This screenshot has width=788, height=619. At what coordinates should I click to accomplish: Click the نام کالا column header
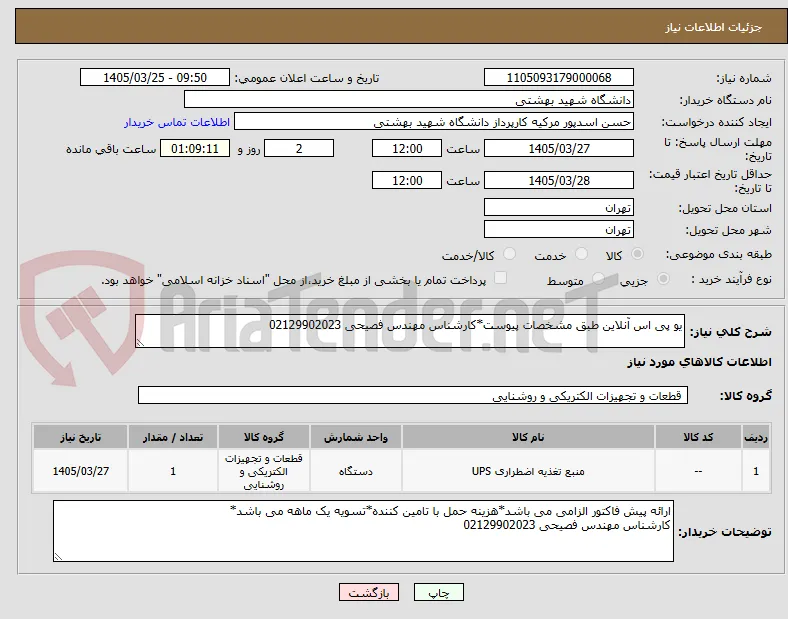point(528,437)
